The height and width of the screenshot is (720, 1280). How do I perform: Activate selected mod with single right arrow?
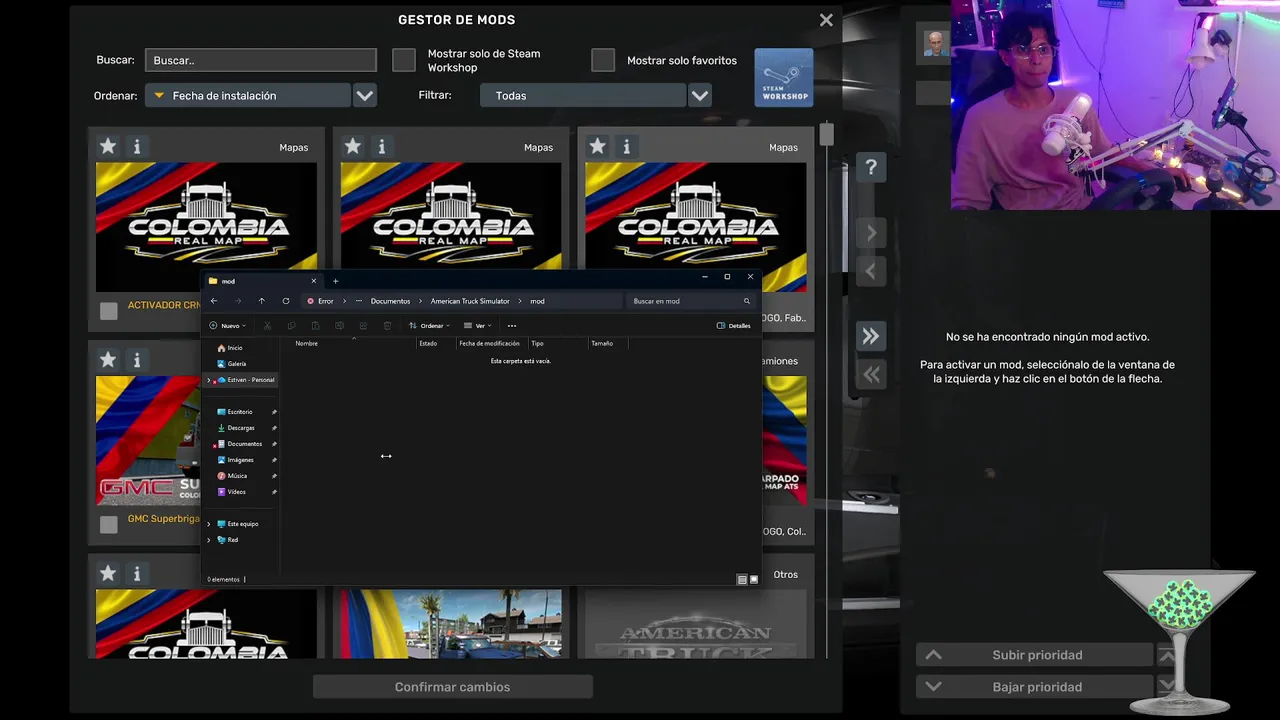pyautogui.click(x=871, y=233)
